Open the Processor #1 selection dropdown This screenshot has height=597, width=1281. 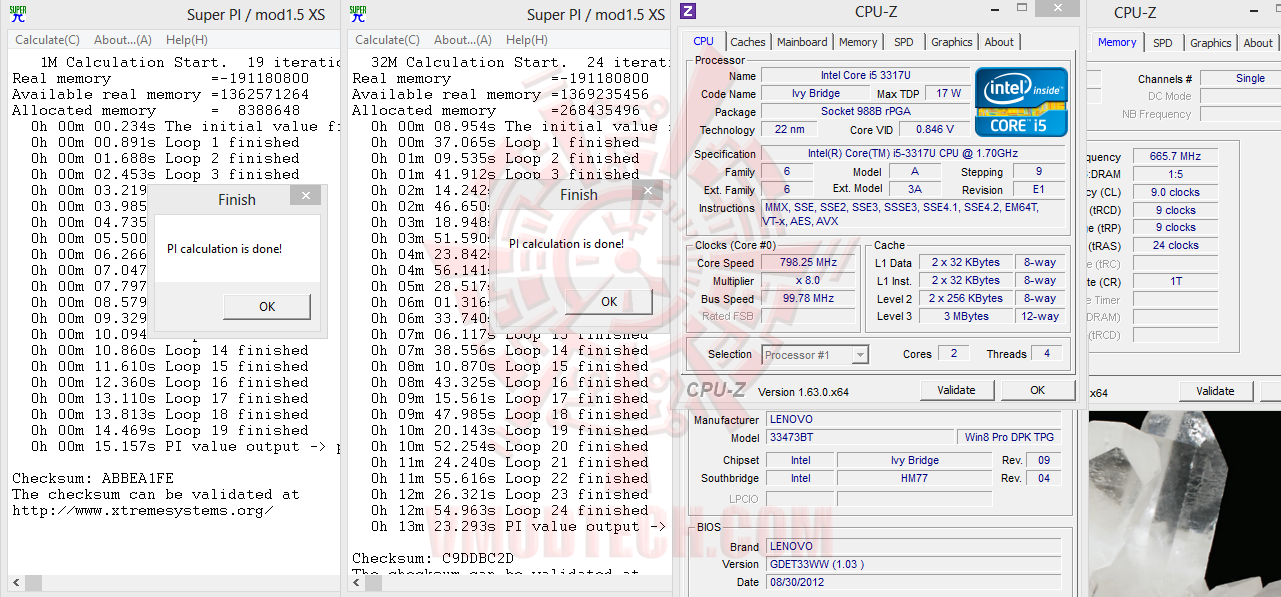(815, 354)
